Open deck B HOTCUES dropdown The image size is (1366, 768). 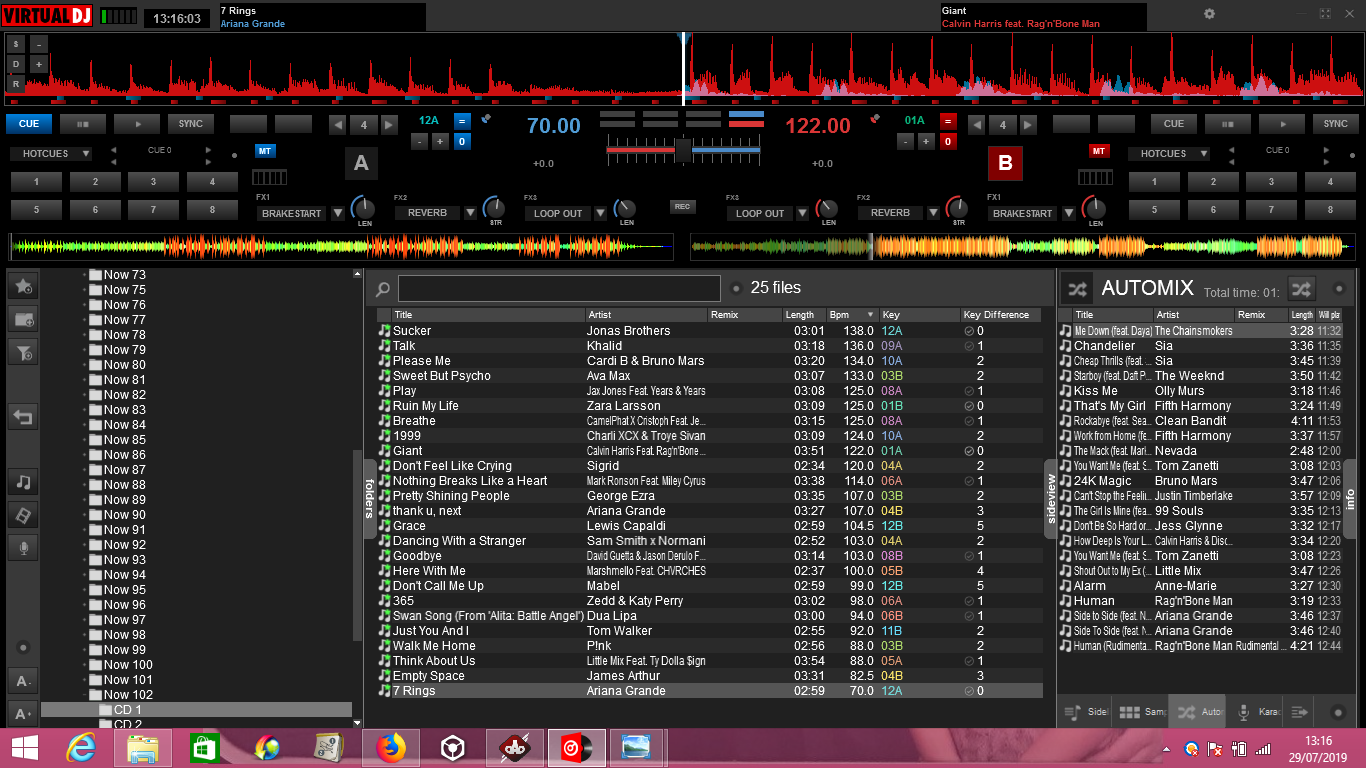1169,154
